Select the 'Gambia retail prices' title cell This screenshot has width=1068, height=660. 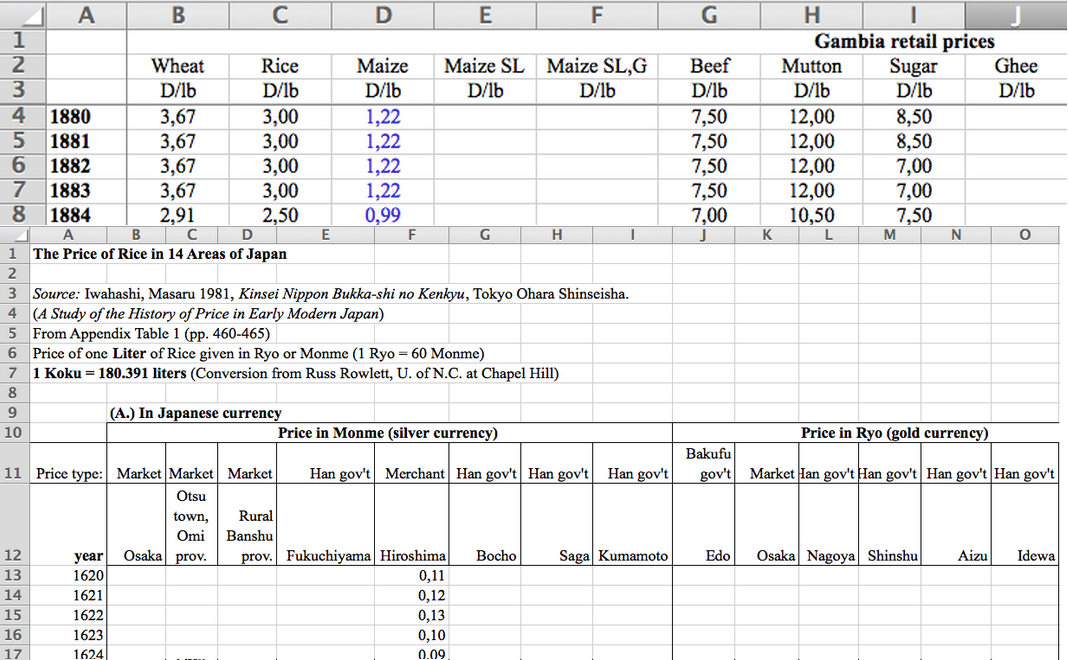pos(904,41)
